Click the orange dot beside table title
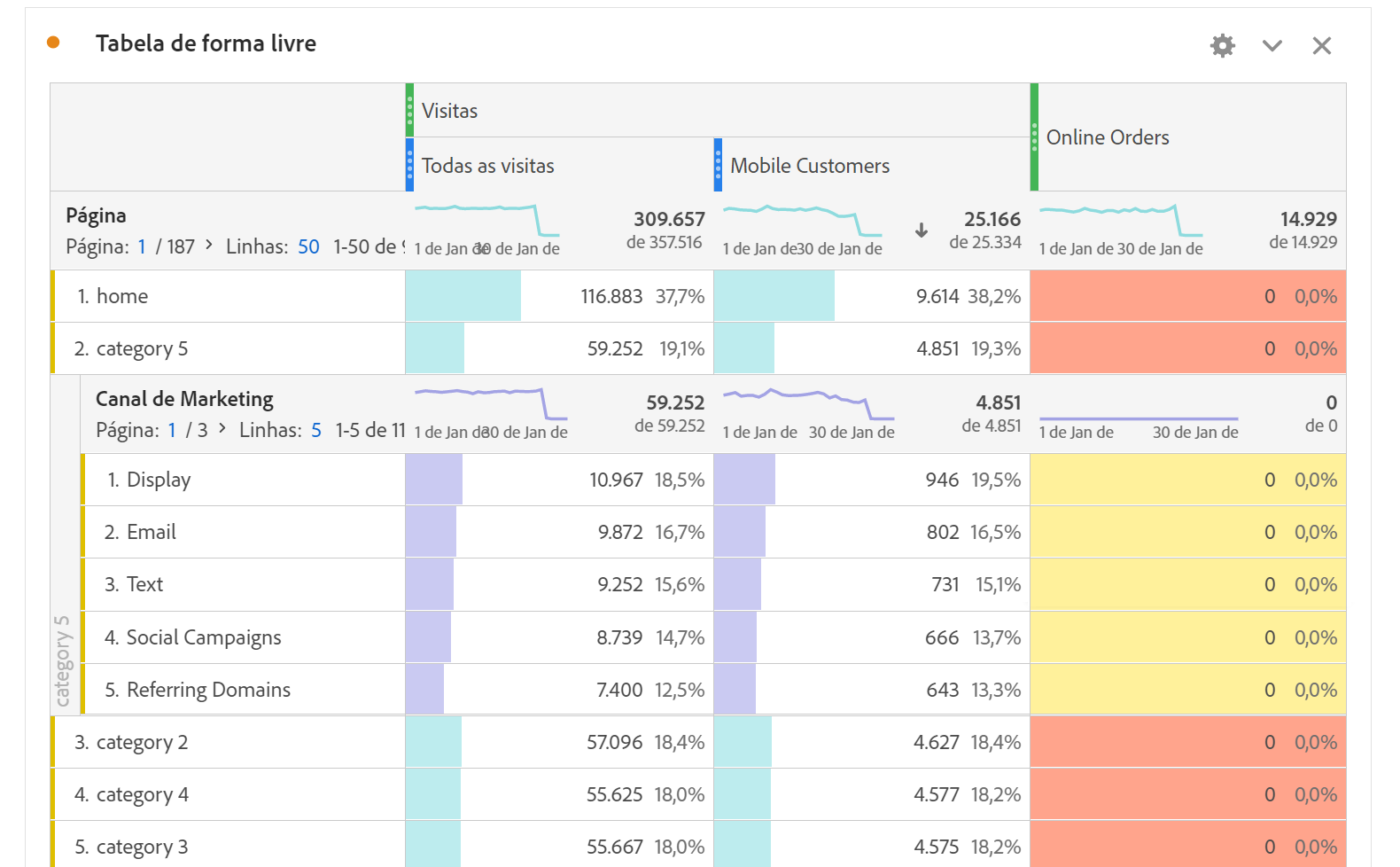1400x867 pixels. tap(53, 43)
